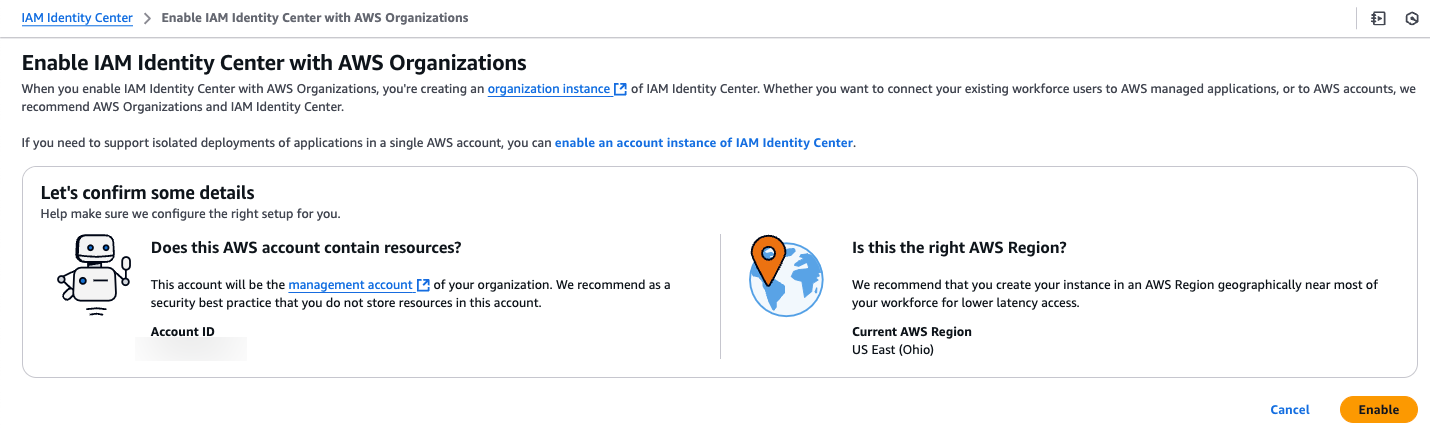
Task: Click the orange Enable button
Action: pyautogui.click(x=1378, y=410)
